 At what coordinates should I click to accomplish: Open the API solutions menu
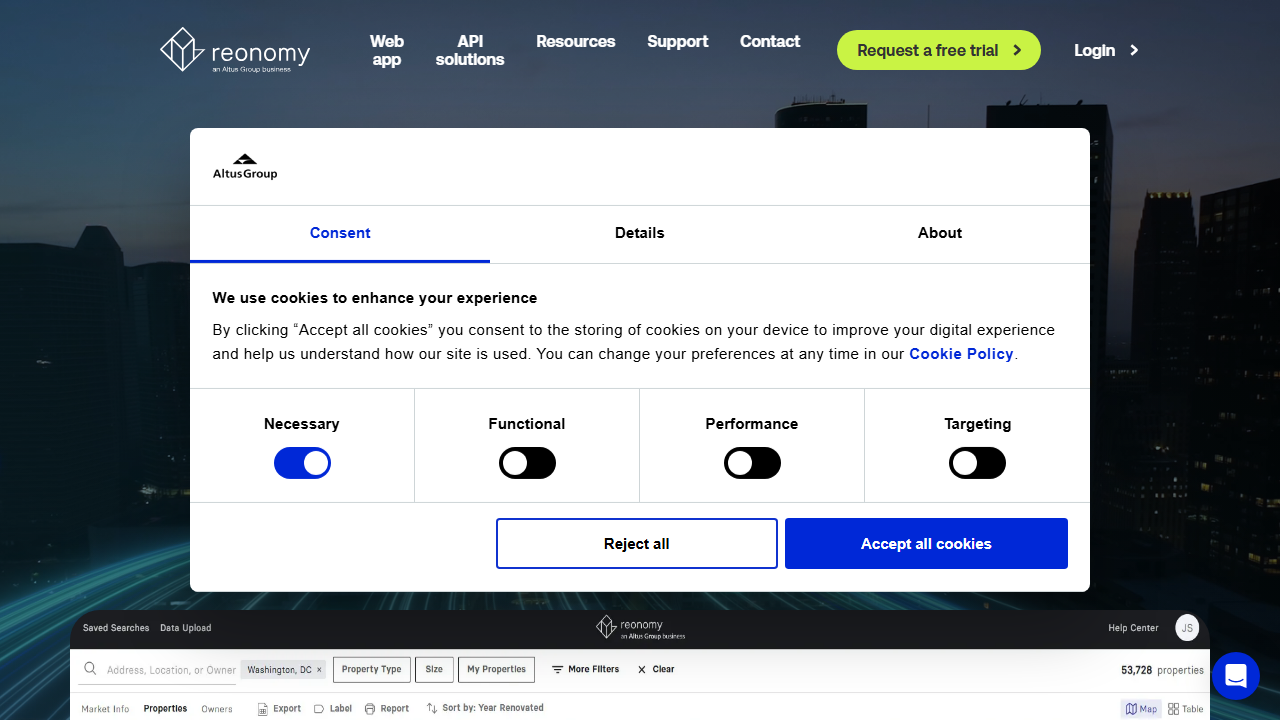pyautogui.click(x=470, y=50)
